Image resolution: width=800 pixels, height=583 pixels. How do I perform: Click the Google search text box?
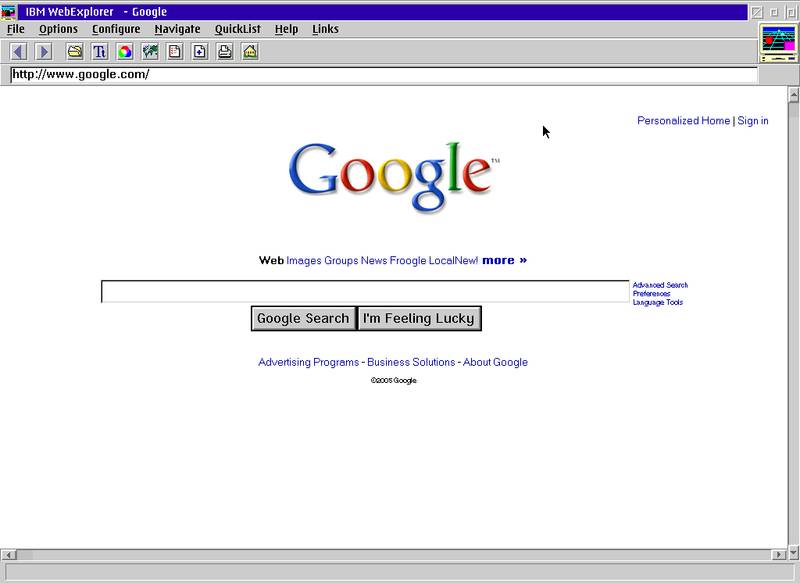click(365, 291)
